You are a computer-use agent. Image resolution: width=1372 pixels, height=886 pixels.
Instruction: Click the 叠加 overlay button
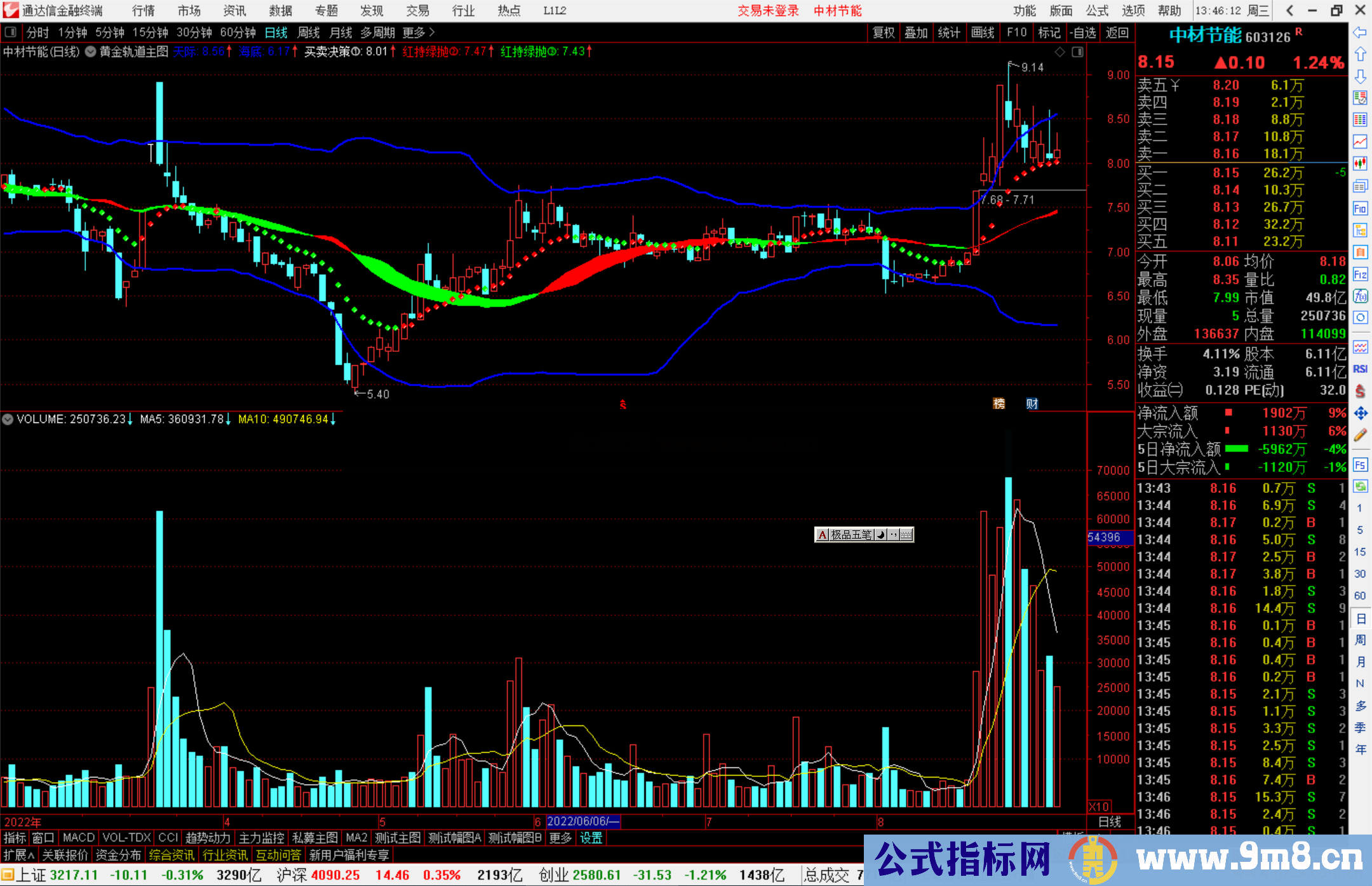coord(917,32)
